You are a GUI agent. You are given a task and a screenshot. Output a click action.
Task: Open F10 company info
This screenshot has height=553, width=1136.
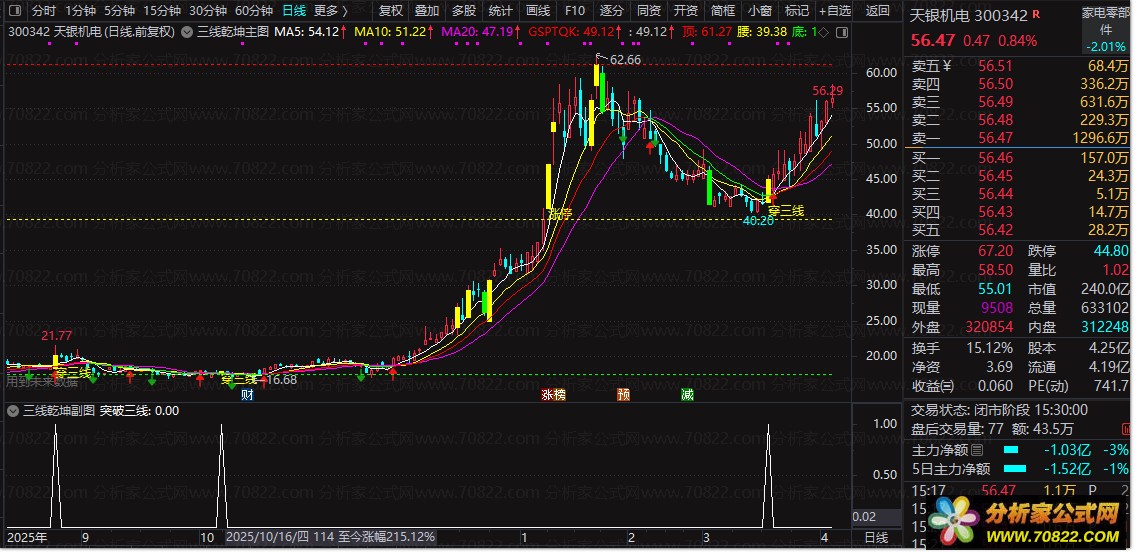pyautogui.click(x=574, y=11)
